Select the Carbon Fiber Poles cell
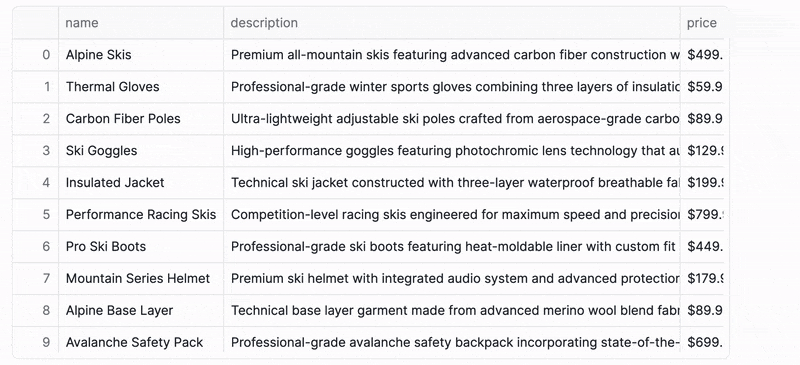This screenshot has width=800, height=365. tap(141, 119)
